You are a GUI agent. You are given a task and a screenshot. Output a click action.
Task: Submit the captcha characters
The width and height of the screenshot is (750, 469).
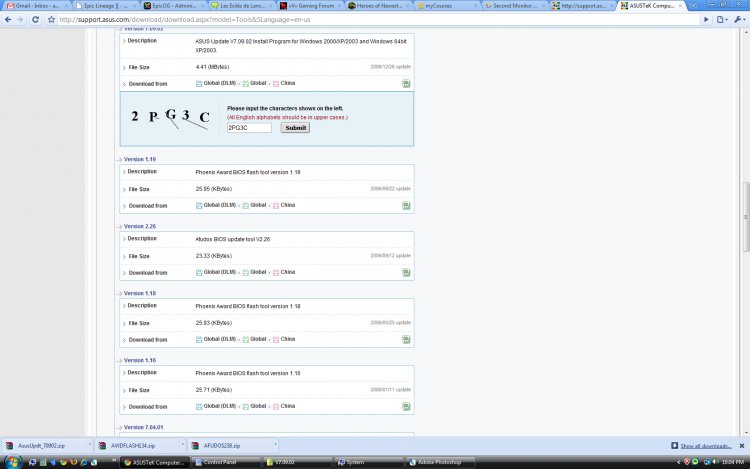tap(295, 128)
